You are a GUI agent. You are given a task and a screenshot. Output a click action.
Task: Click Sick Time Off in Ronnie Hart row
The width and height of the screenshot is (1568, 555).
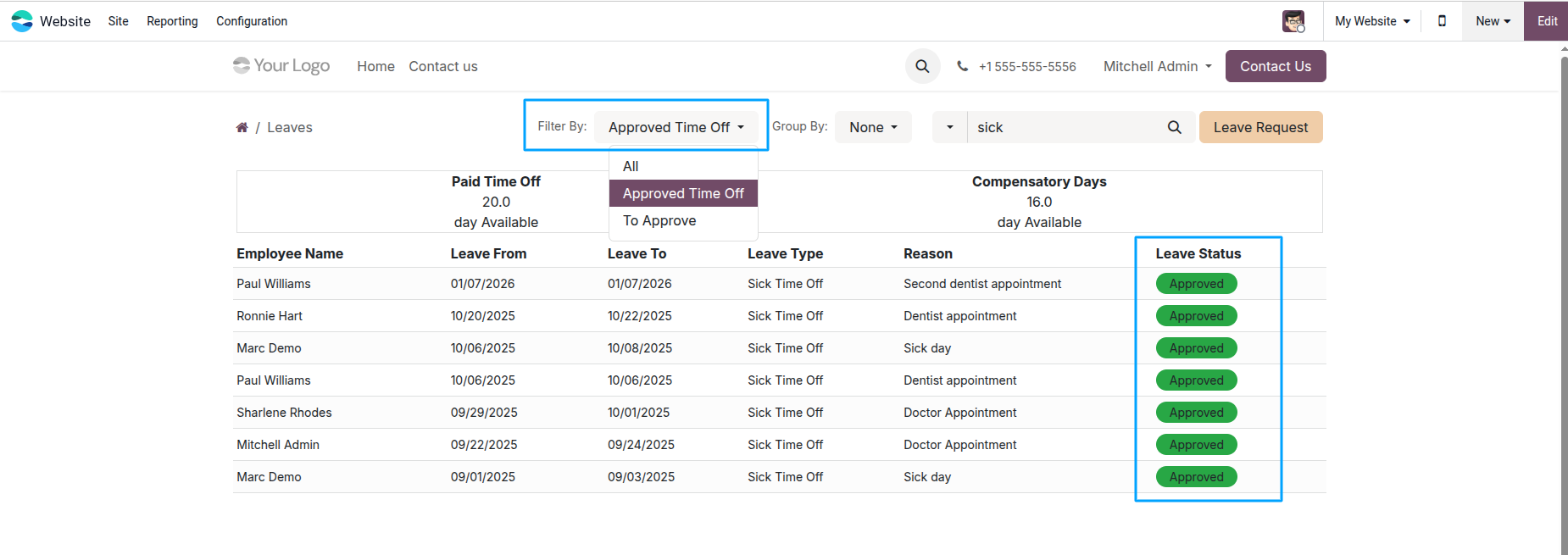pyautogui.click(x=785, y=316)
